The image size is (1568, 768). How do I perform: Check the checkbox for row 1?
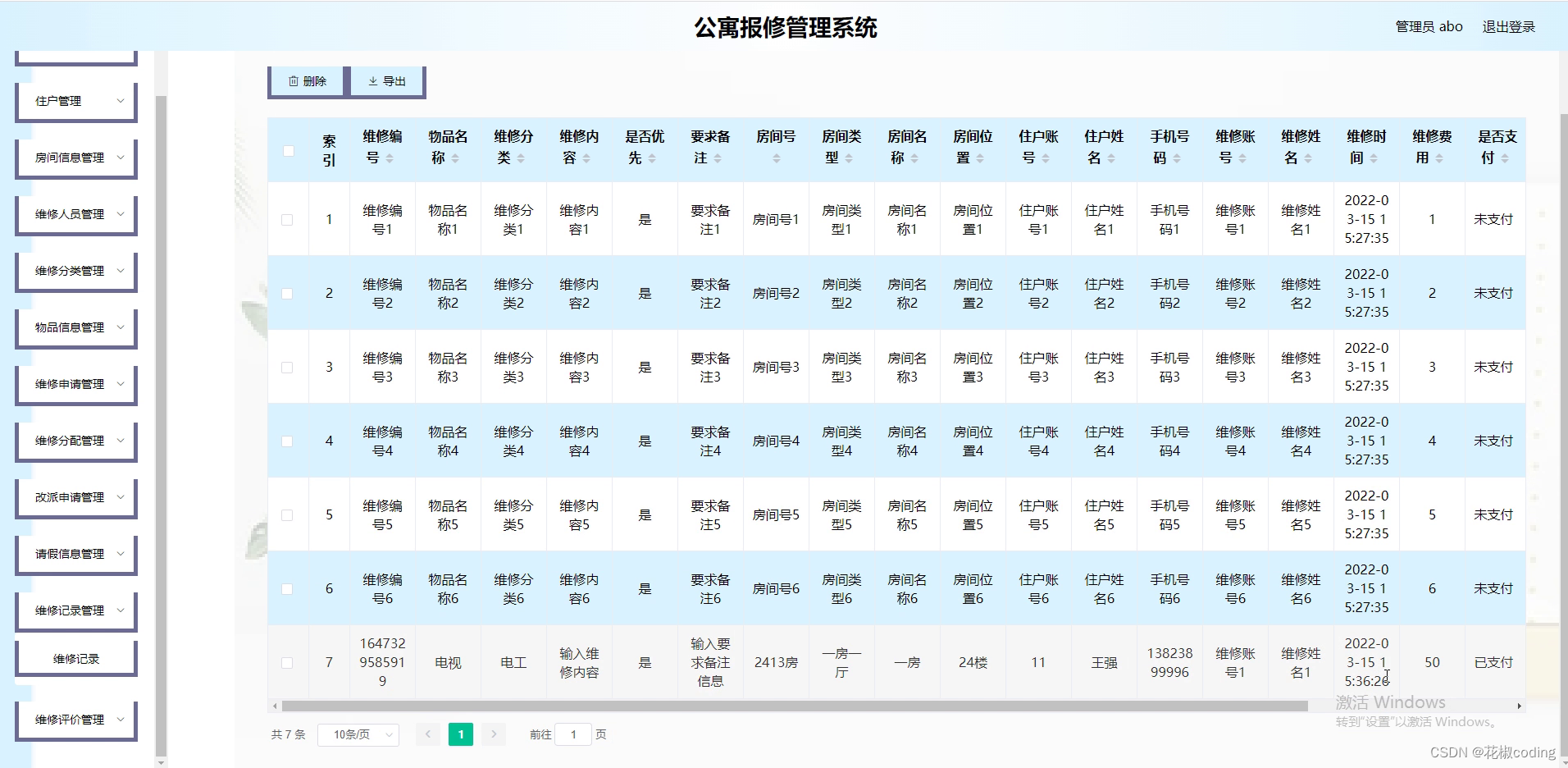click(288, 219)
